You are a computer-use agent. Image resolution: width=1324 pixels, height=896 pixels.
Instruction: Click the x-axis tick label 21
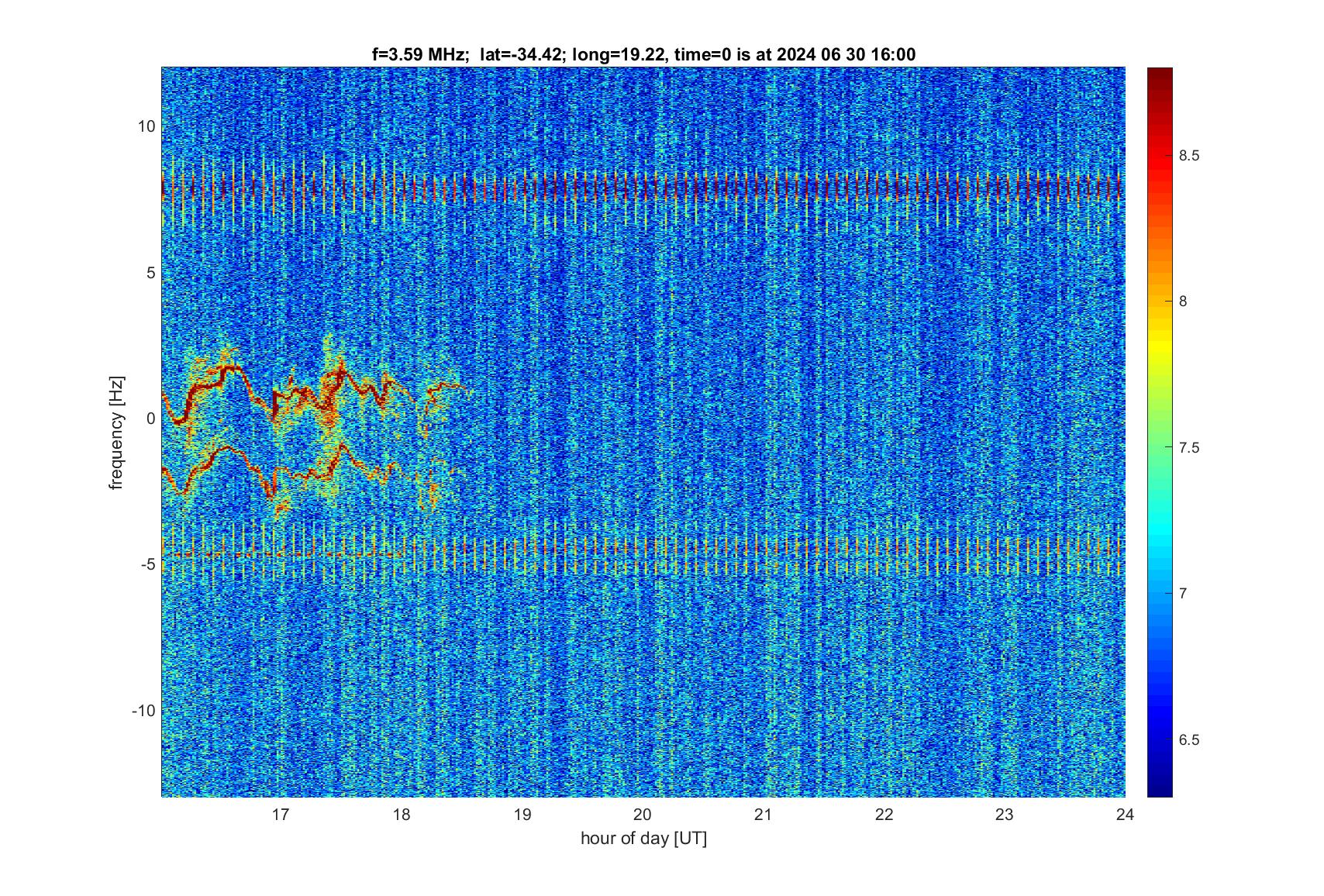(764, 815)
